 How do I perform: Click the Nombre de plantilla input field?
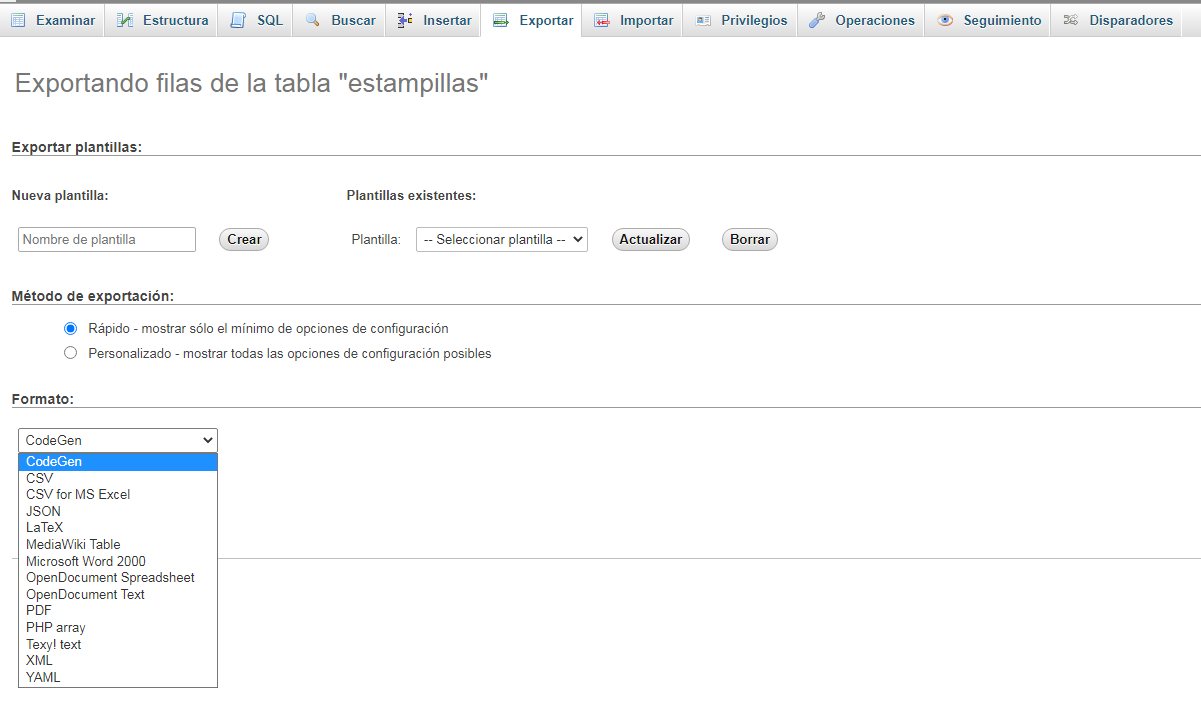coord(106,239)
